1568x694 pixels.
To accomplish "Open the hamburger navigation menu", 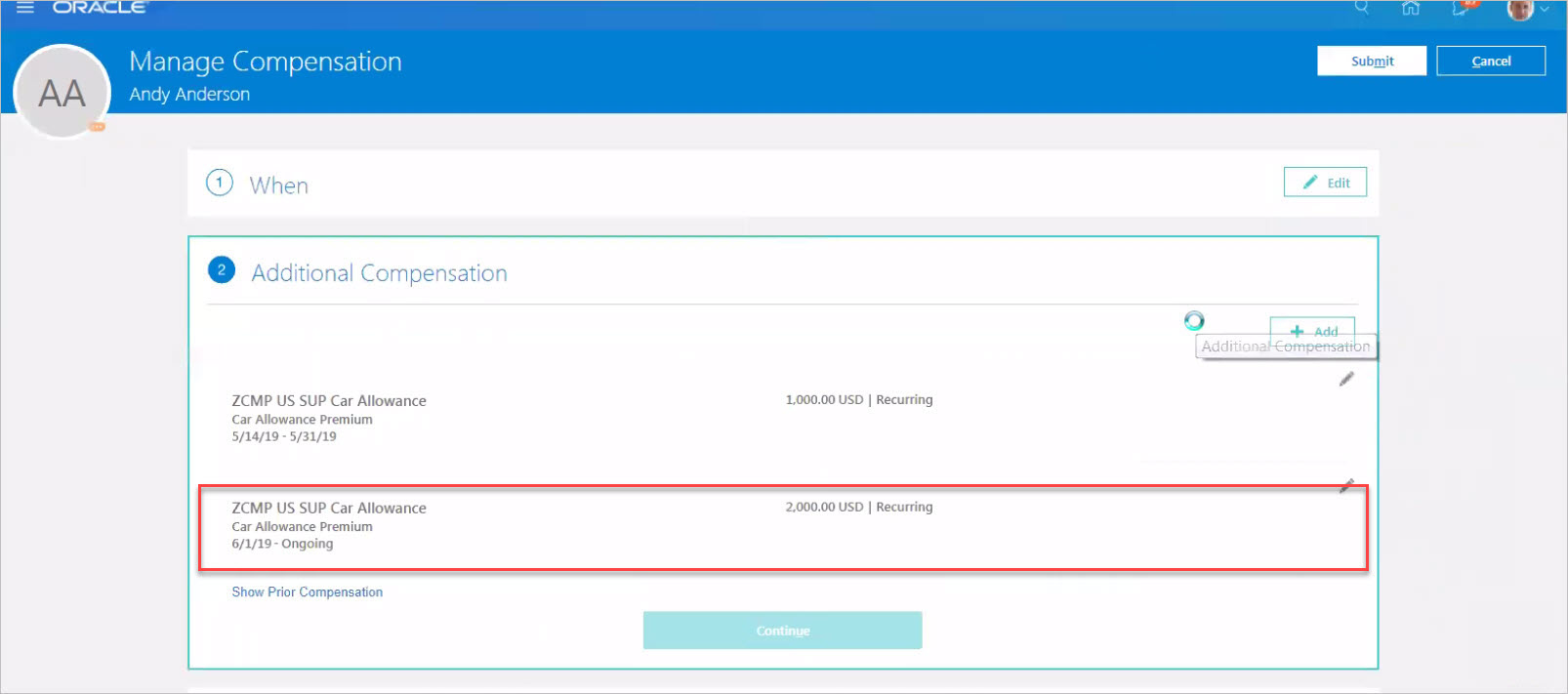I will coord(25,7).
